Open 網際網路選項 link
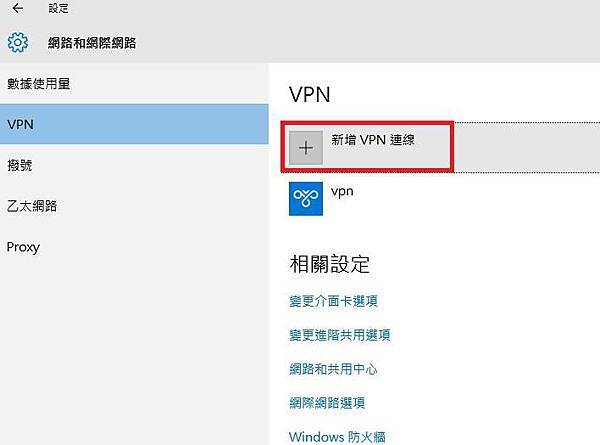 (327, 403)
